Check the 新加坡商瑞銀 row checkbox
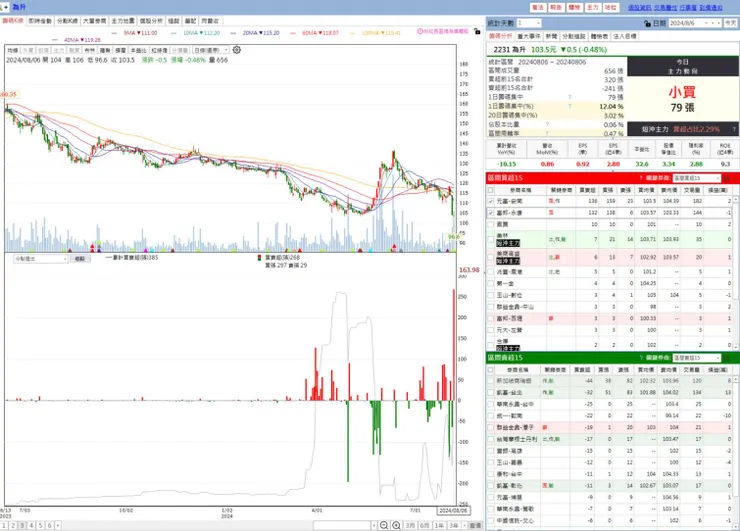 (x=491, y=381)
